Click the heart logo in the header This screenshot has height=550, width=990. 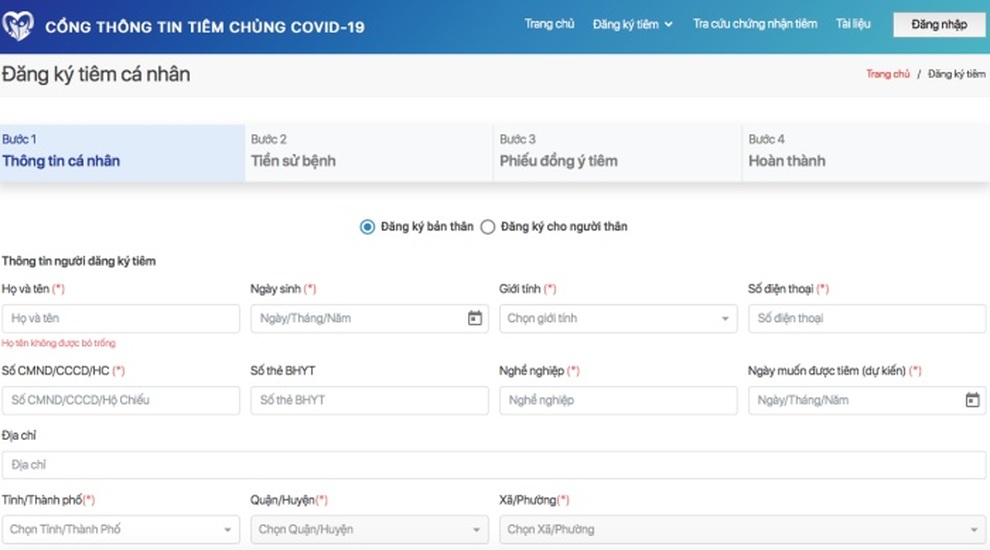pos(17,26)
